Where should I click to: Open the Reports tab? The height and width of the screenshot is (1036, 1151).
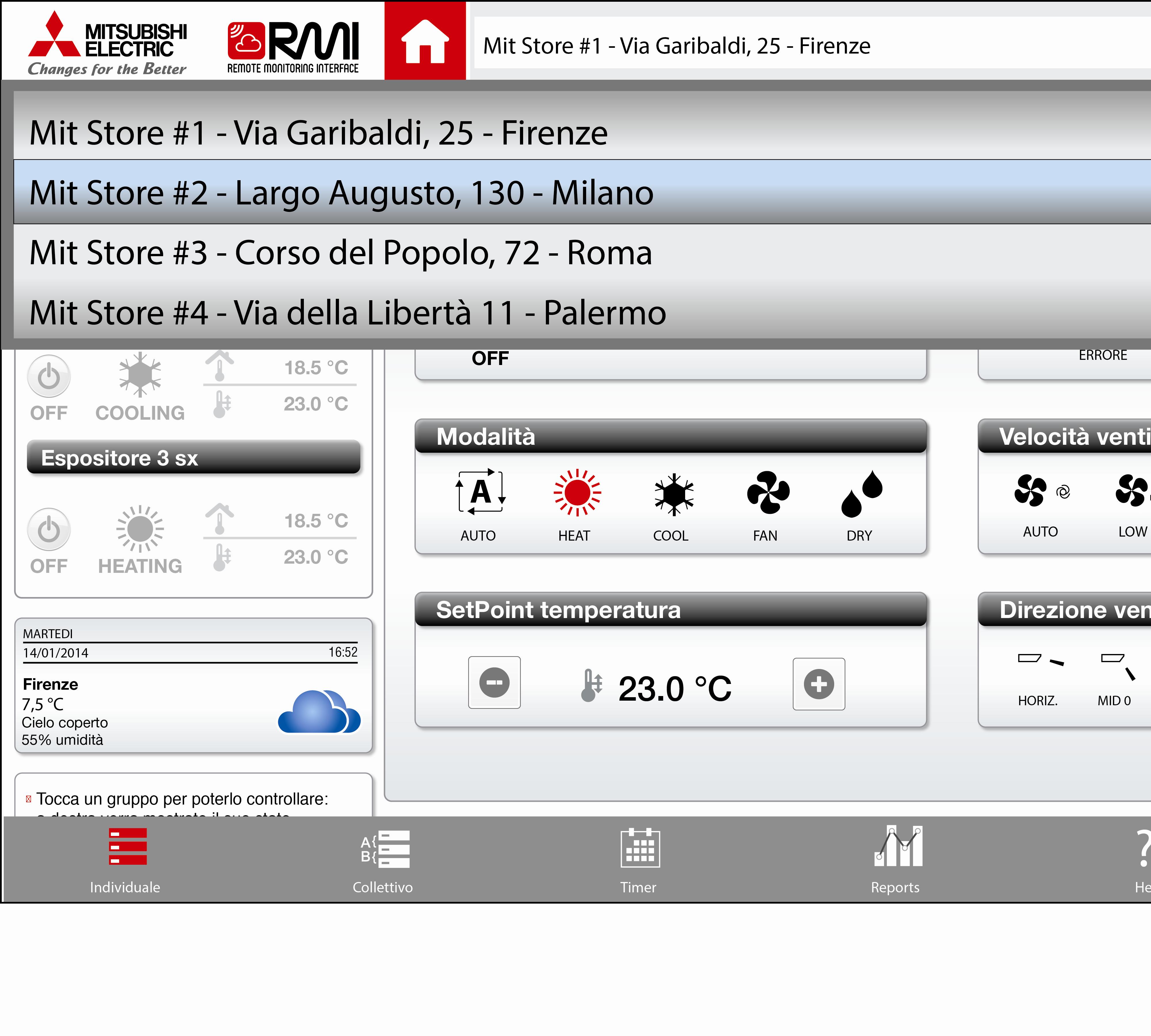click(896, 860)
